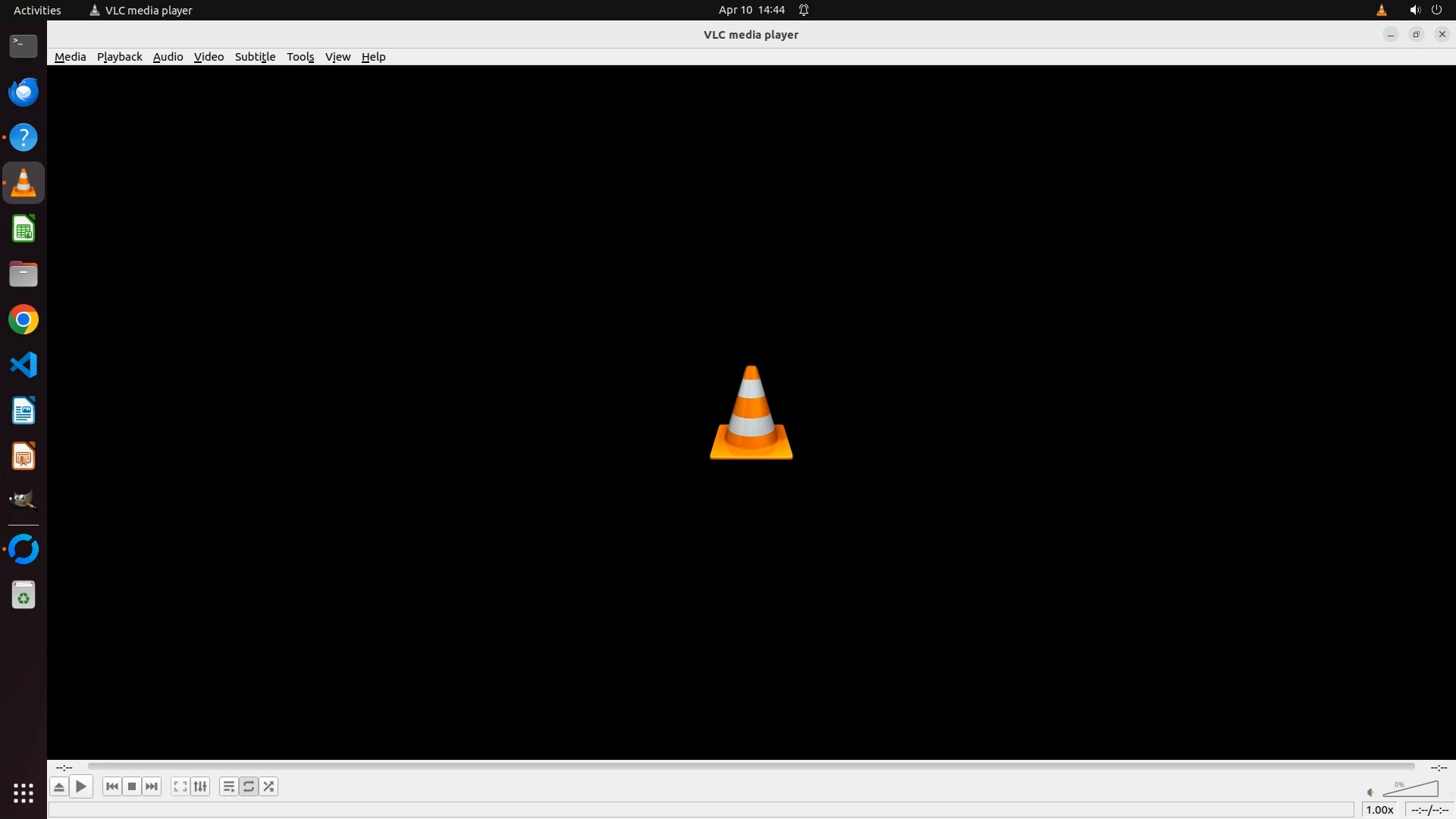
Task: Expand the Audio menu
Action: coord(168,57)
